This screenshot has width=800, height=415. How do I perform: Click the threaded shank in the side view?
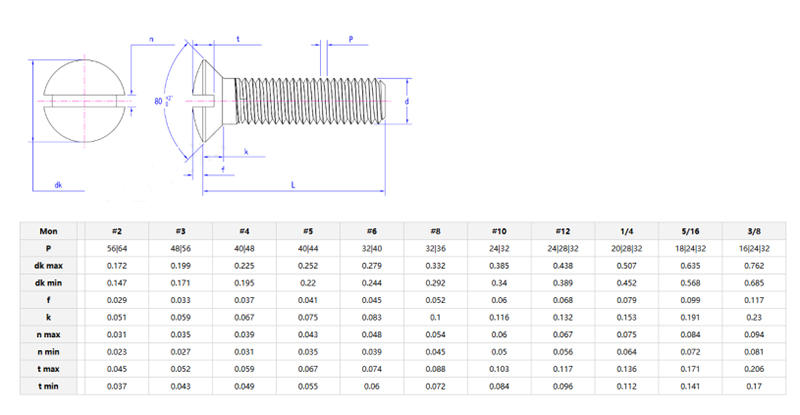point(310,101)
